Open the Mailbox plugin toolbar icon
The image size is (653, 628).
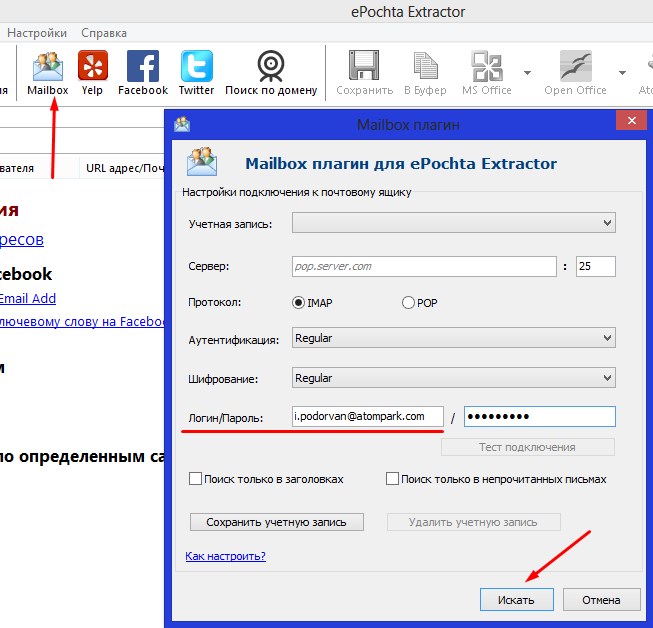click(48, 67)
